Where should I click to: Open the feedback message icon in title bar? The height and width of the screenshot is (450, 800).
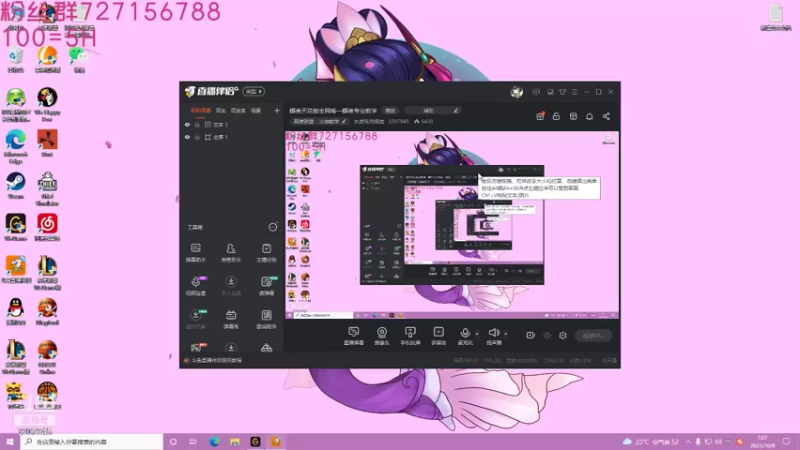536,92
